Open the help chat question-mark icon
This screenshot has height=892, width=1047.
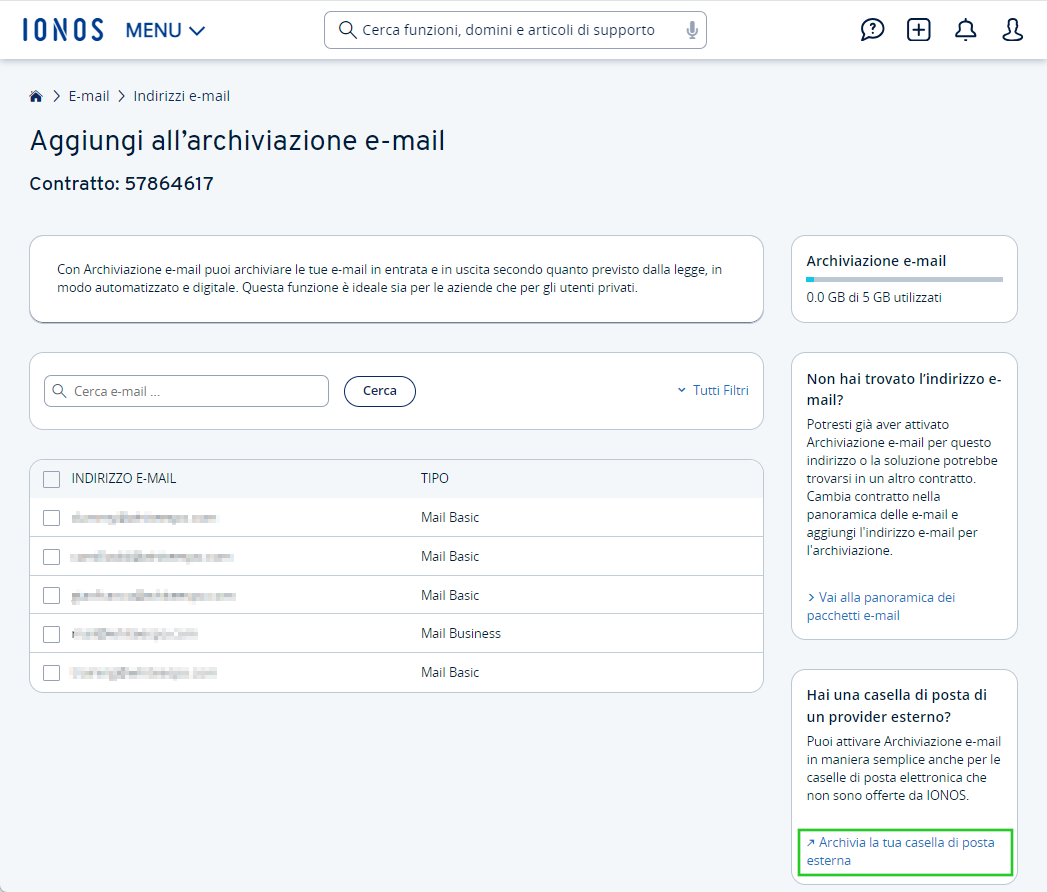[872, 30]
